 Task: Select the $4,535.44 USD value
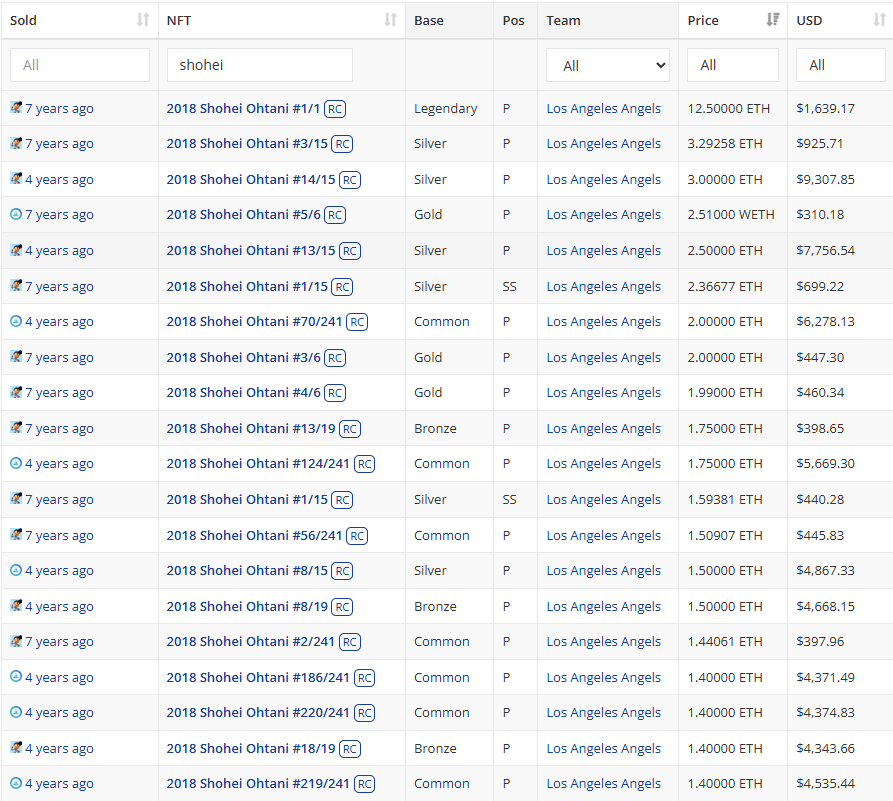825,783
